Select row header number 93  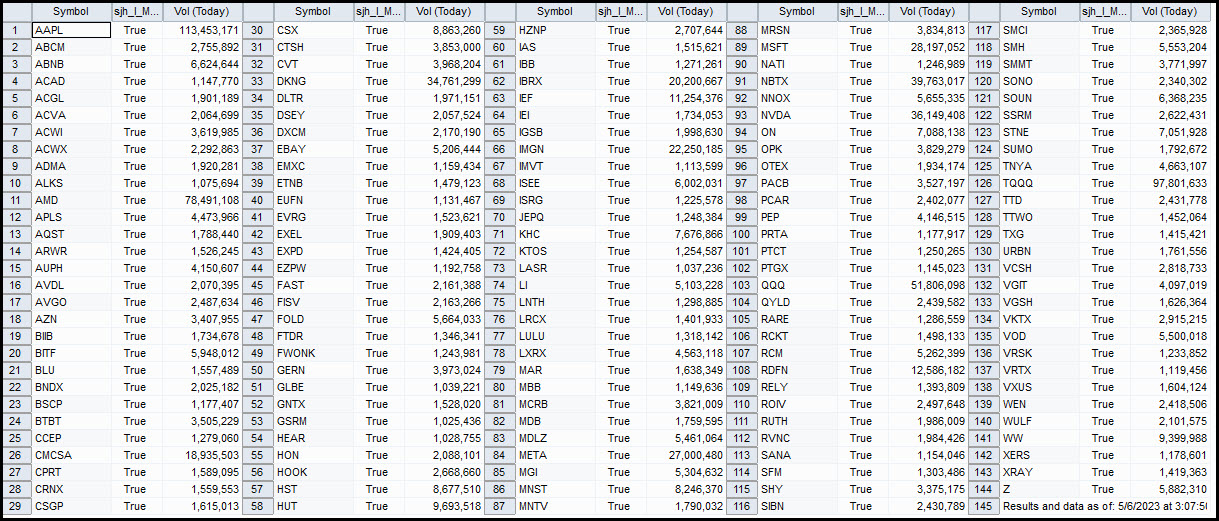pos(742,115)
